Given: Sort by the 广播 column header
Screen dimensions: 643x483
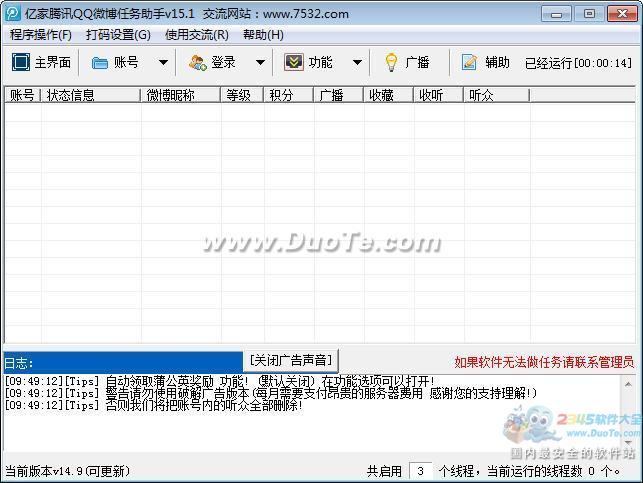Looking at the screenshot, I should point(339,95).
